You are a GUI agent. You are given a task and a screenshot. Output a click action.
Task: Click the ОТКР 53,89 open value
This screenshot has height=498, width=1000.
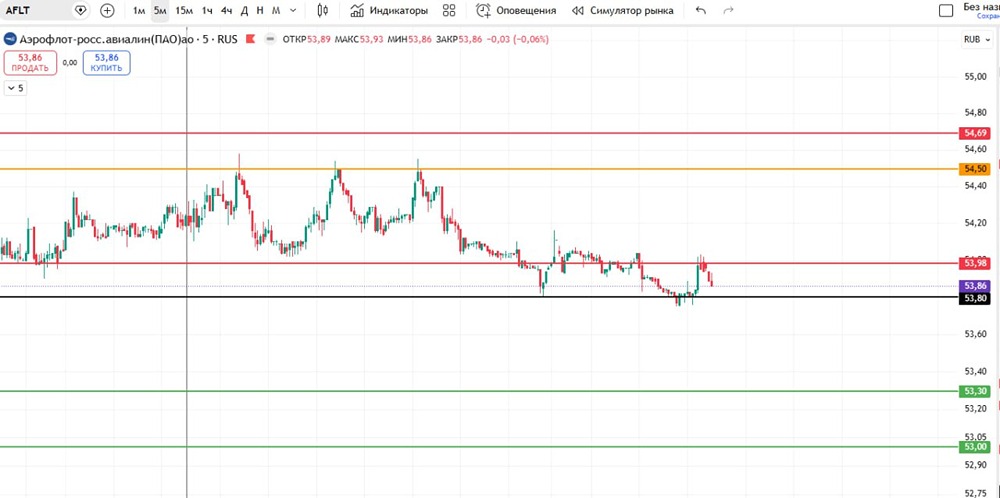click(306, 40)
